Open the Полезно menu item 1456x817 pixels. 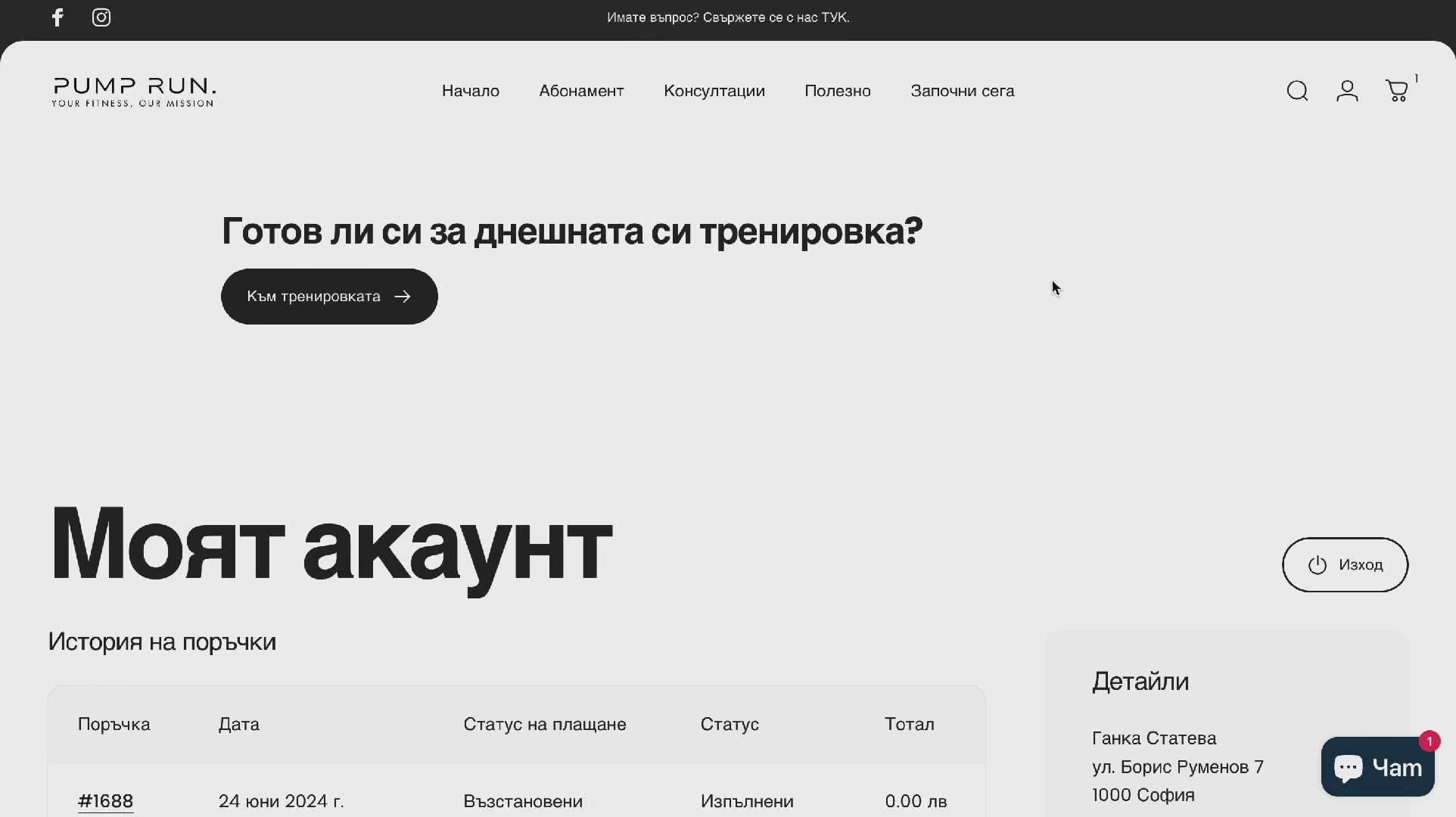pos(838,91)
